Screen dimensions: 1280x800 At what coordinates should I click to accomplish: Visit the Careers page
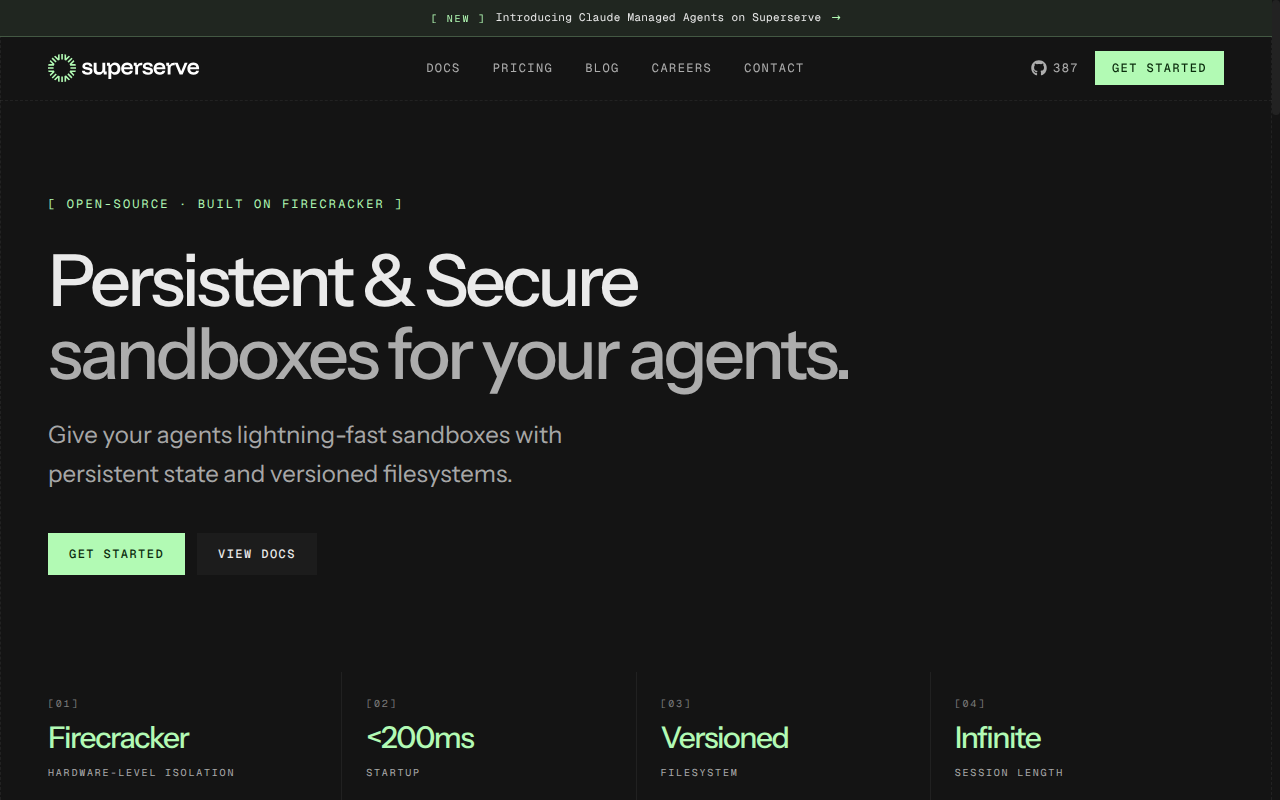[682, 68]
